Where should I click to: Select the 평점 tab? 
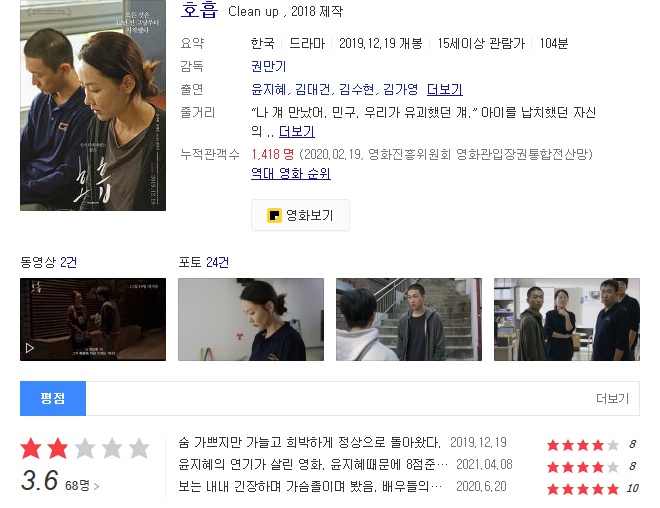click(x=53, y=398)
